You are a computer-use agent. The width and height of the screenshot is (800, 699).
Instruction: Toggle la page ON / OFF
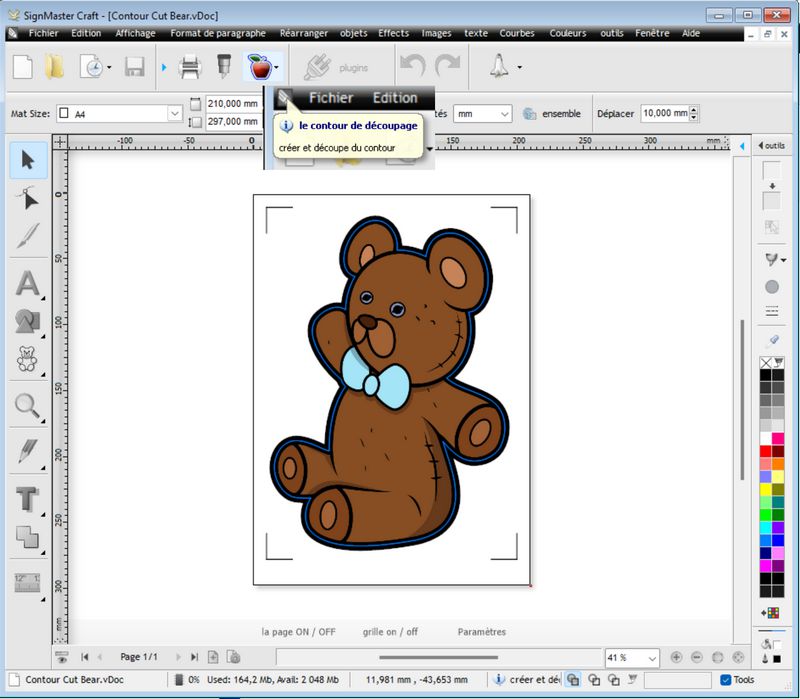298,632
